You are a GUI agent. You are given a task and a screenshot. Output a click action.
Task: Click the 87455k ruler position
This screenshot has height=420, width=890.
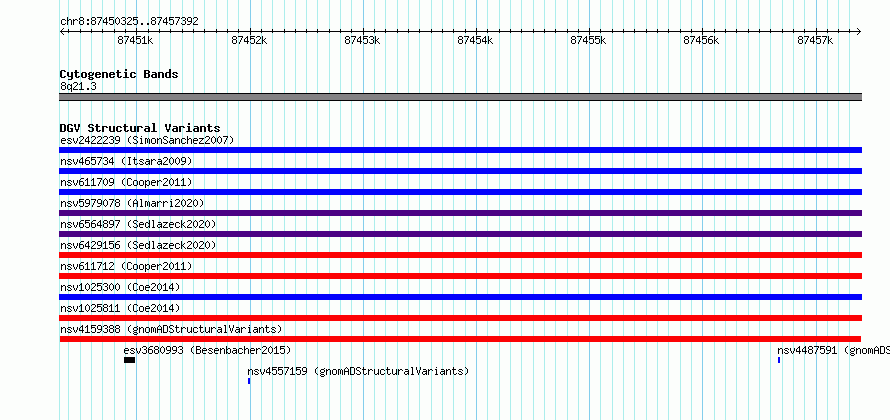pos(589,40)
